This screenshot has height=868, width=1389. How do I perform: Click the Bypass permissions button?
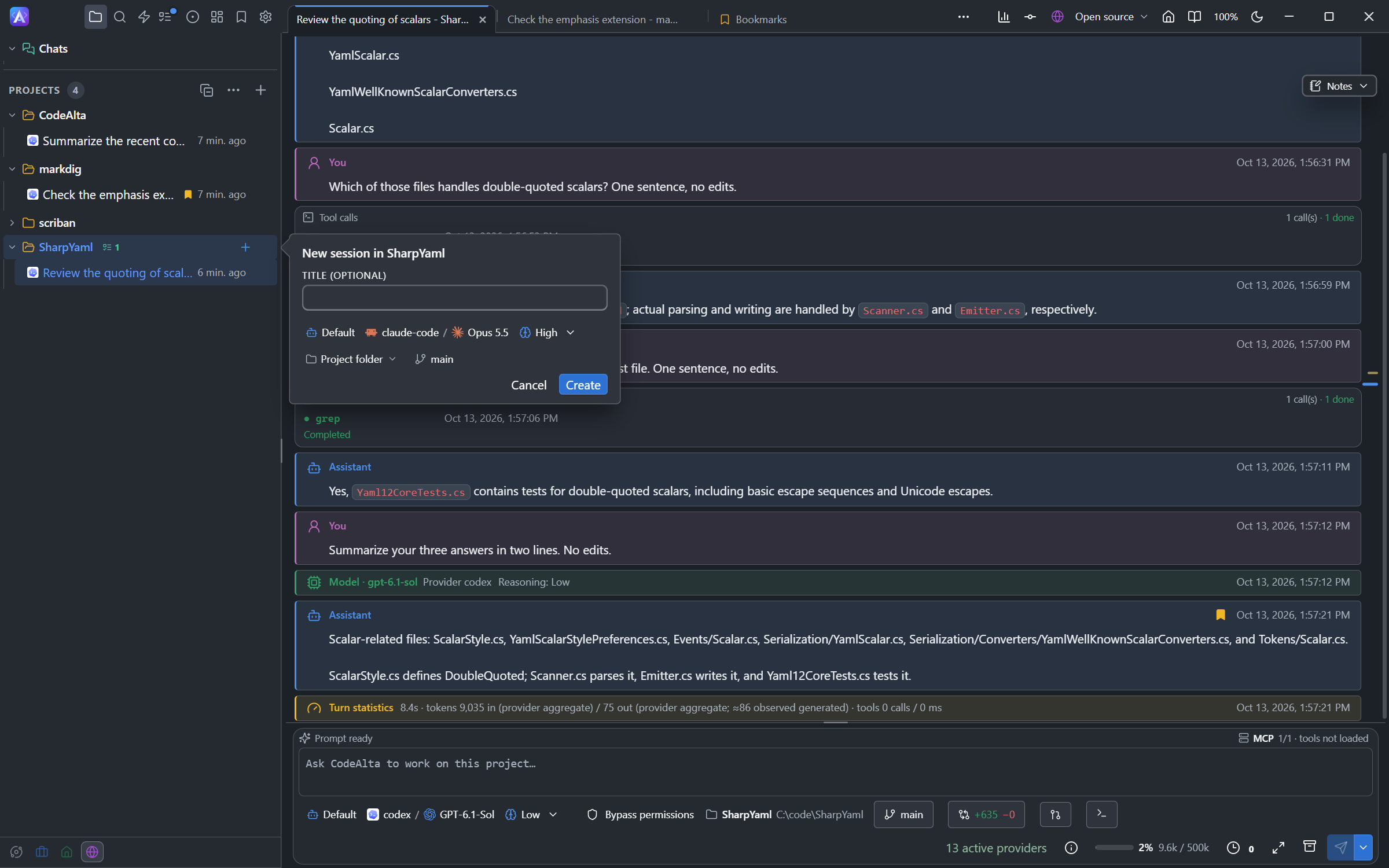pos(640,814)
